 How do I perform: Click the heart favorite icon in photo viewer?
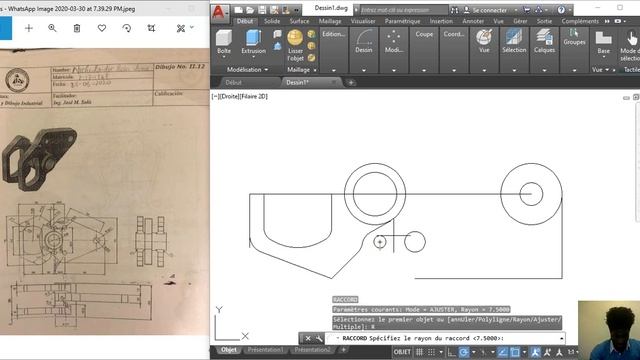coord(102,28)
